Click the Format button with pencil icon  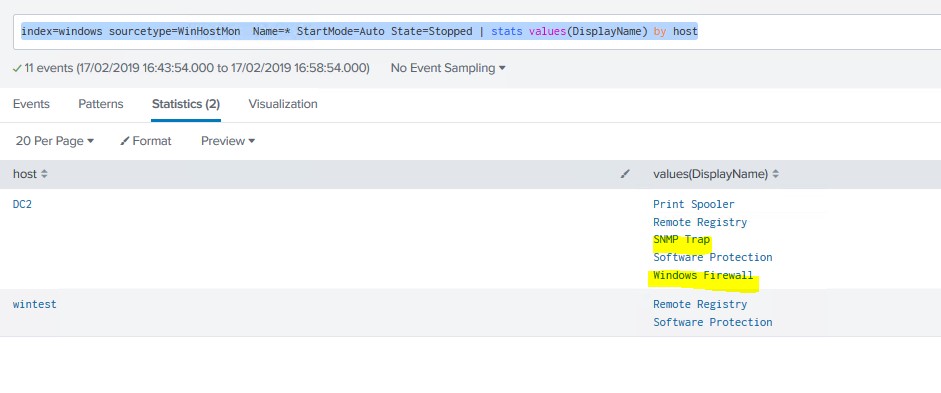146,141
